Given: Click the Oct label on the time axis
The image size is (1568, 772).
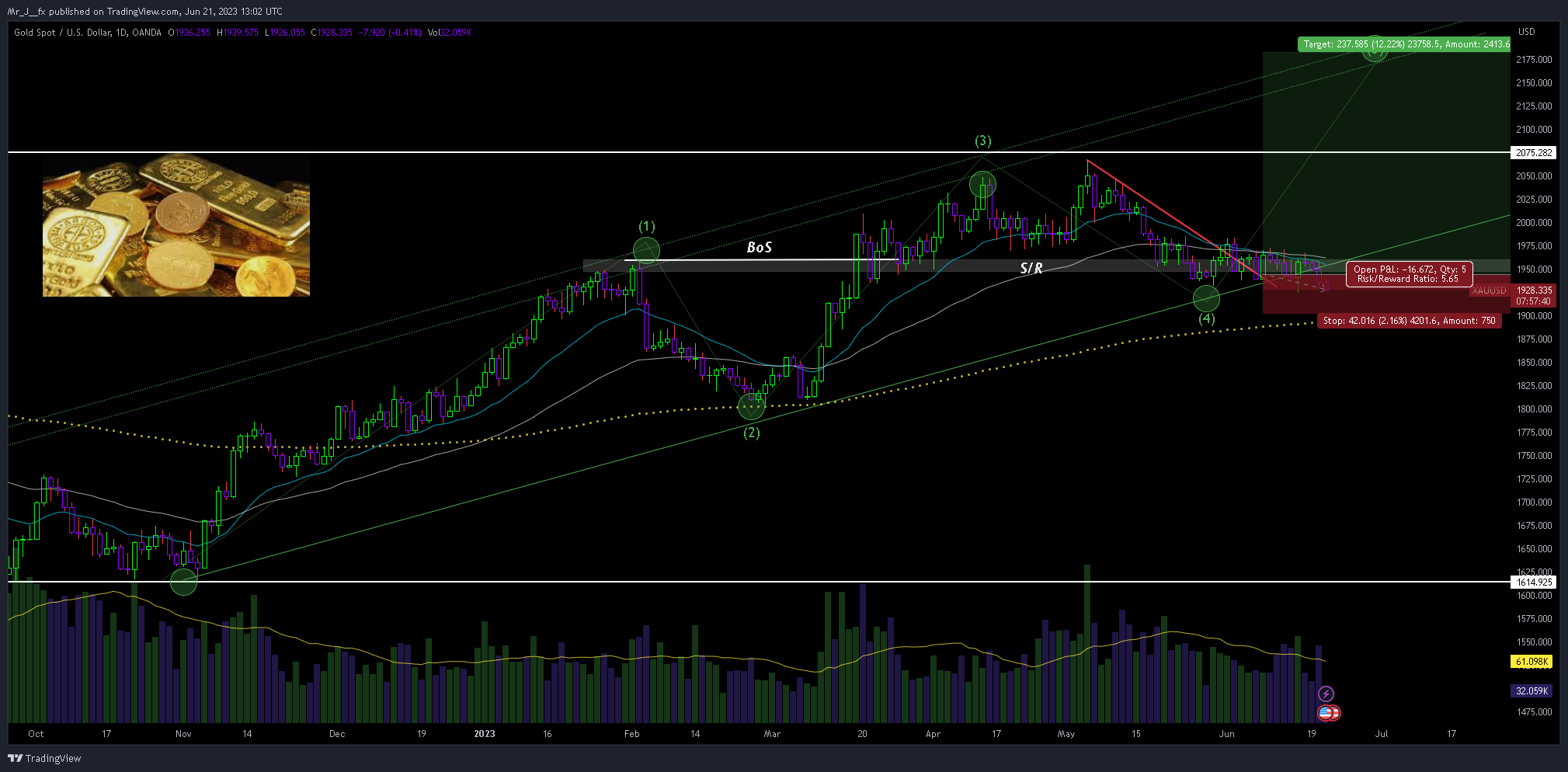Looking at the screenshot, I should pos(36,734).
